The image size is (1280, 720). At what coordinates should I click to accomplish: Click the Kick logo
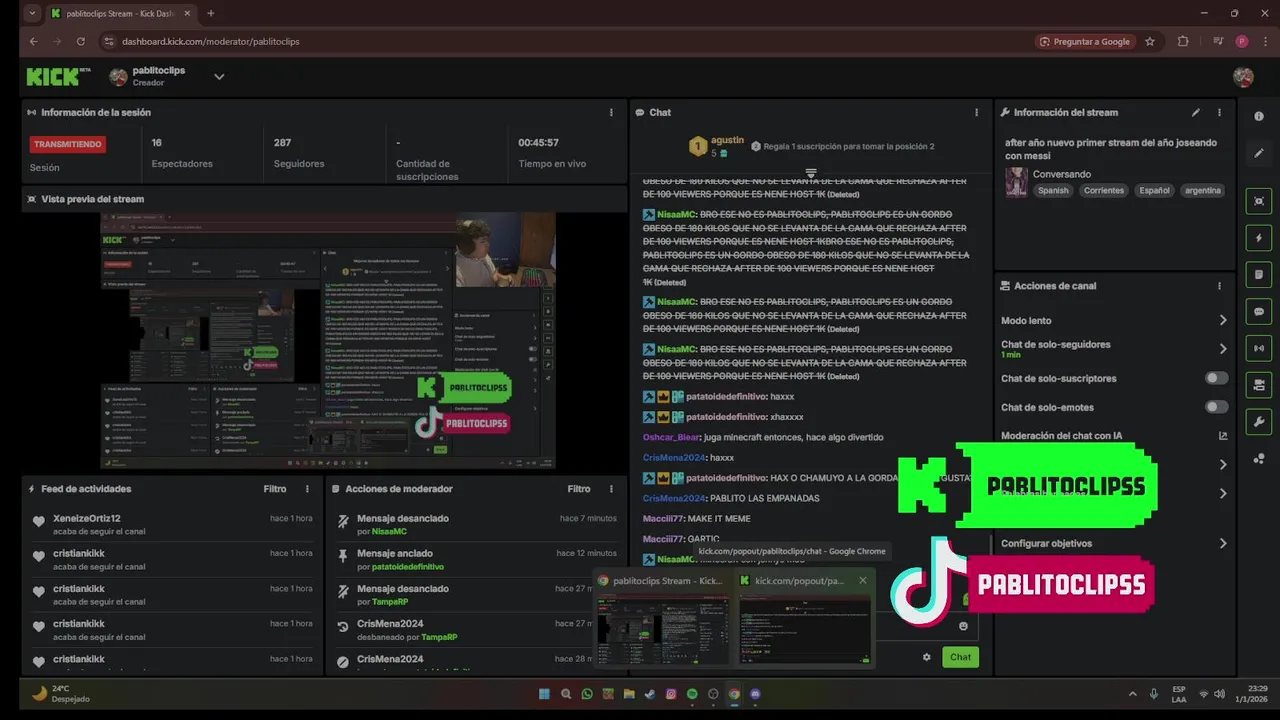[x=59, y=77]
